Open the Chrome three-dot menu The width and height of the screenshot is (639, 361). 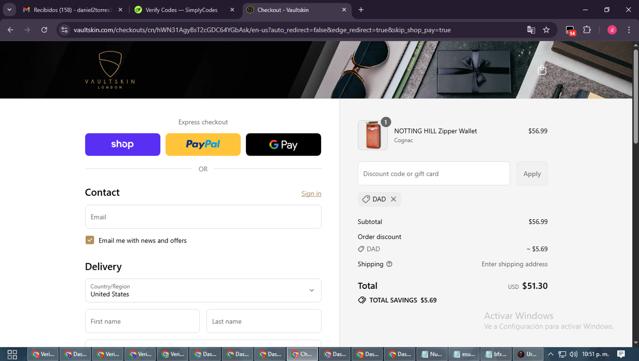pos(628,30)
